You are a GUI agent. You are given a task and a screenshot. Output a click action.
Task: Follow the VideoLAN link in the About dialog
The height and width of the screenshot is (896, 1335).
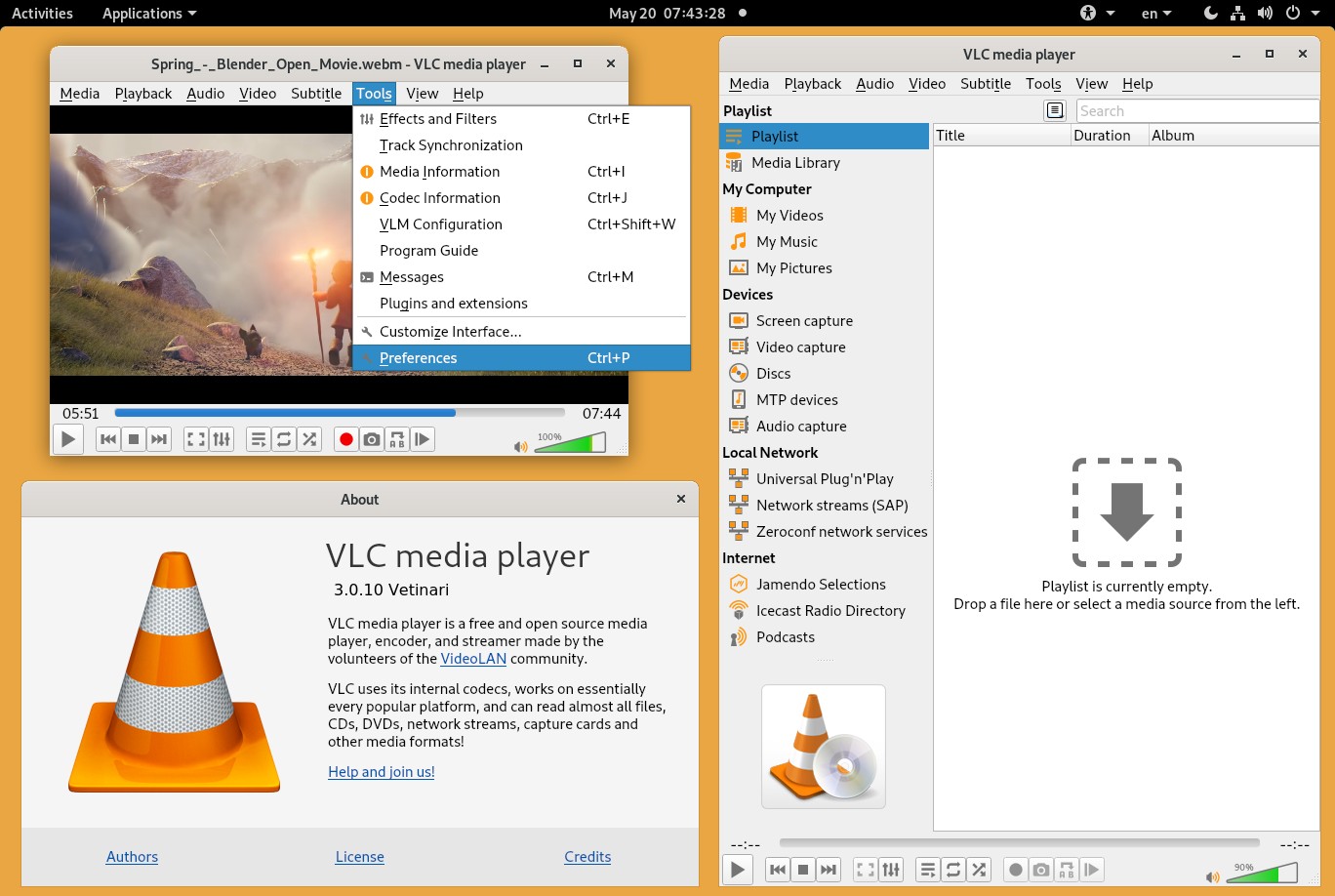[473, 658]
